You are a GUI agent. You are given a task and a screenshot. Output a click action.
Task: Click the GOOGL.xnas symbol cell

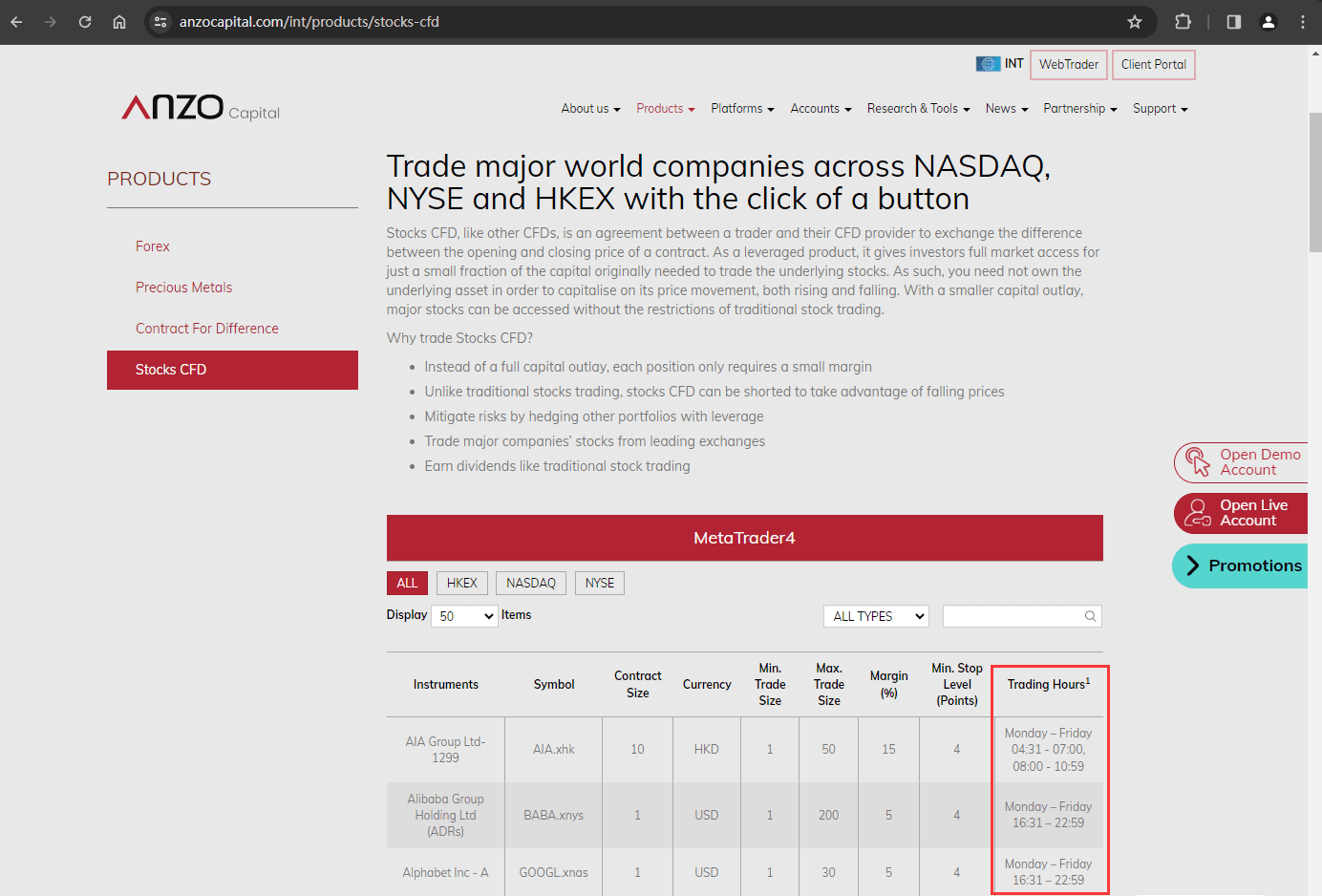[x=554, y=873]
